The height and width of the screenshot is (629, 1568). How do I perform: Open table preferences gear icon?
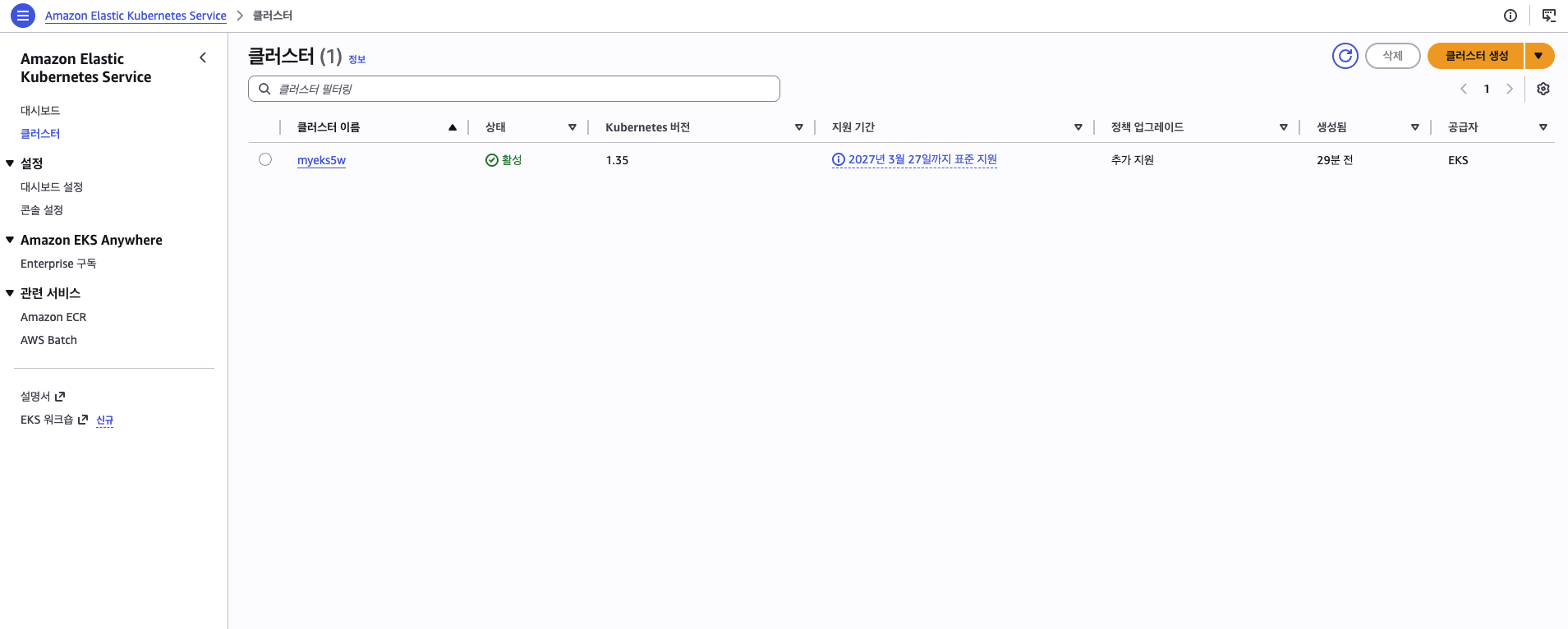pos(1543,89)
